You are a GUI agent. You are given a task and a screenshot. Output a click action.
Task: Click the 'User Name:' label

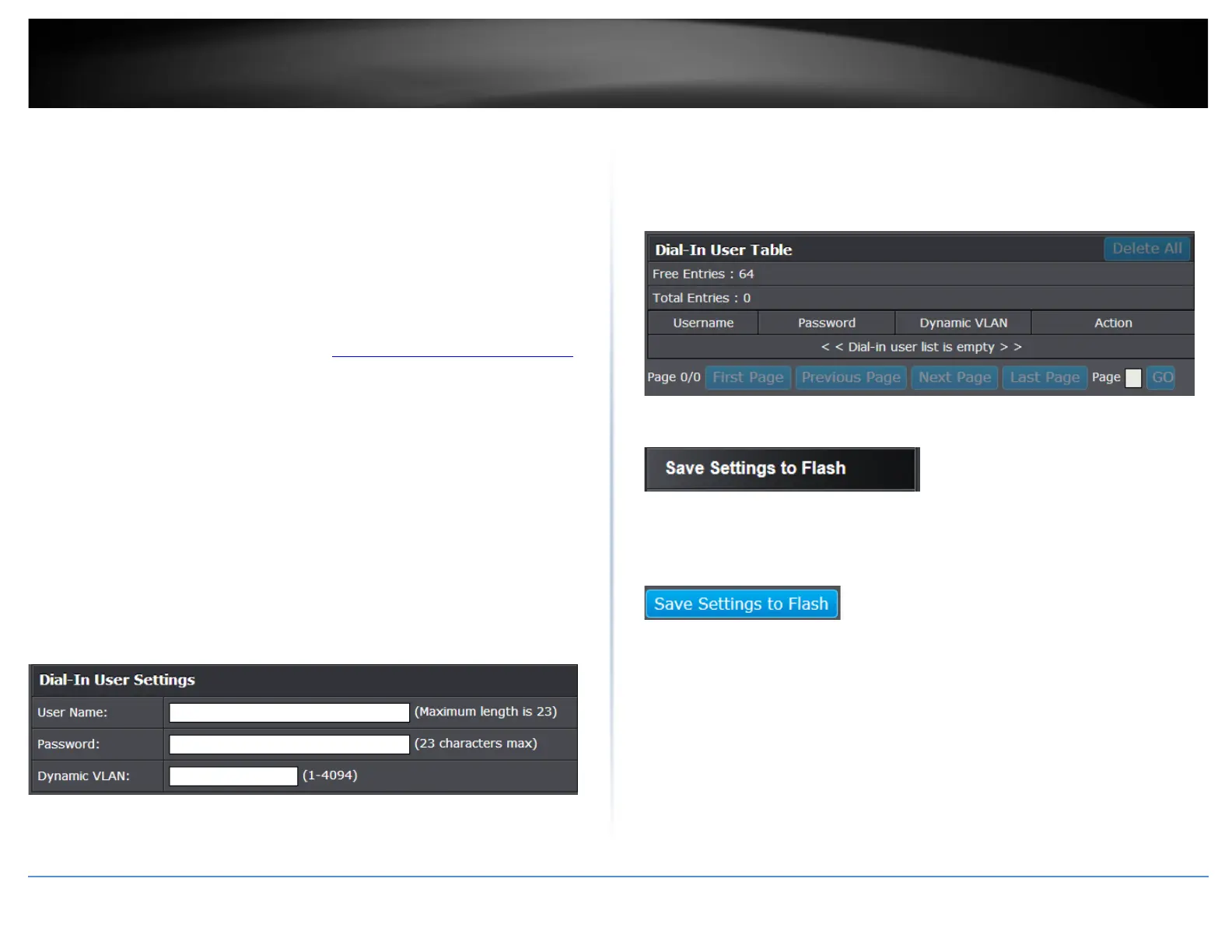click(x=72, y=712)
